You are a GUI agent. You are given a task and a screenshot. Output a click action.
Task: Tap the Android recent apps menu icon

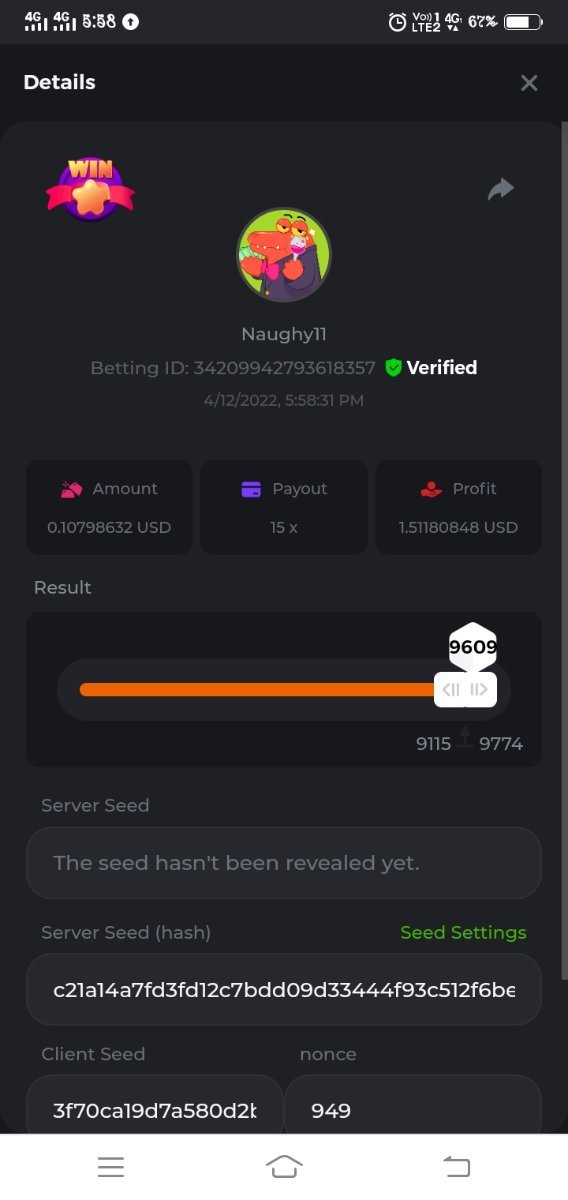[111, 1166]
